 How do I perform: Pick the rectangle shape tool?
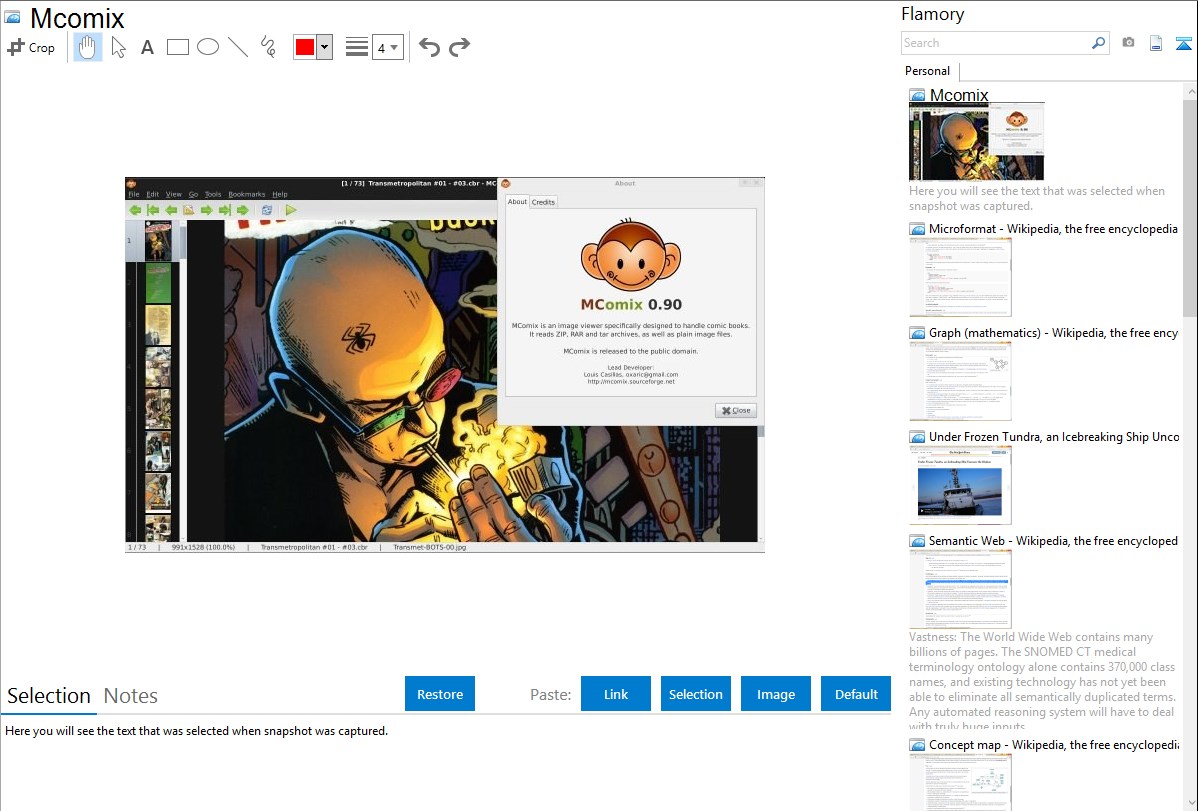(x=178, y=47)
